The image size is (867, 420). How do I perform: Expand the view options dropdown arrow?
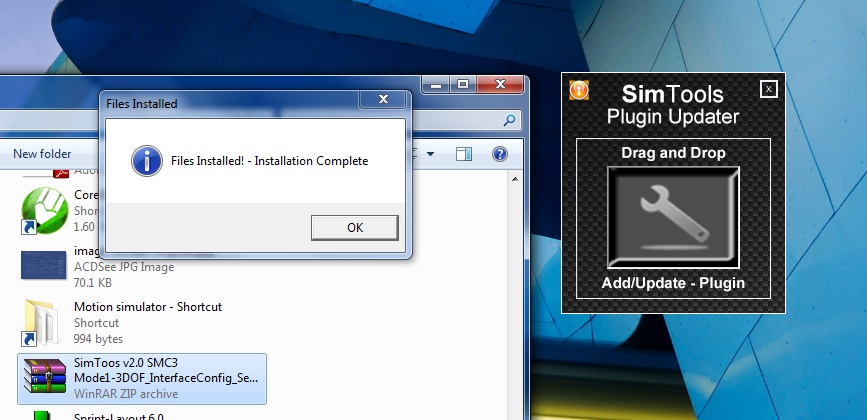tap(430, 154)
